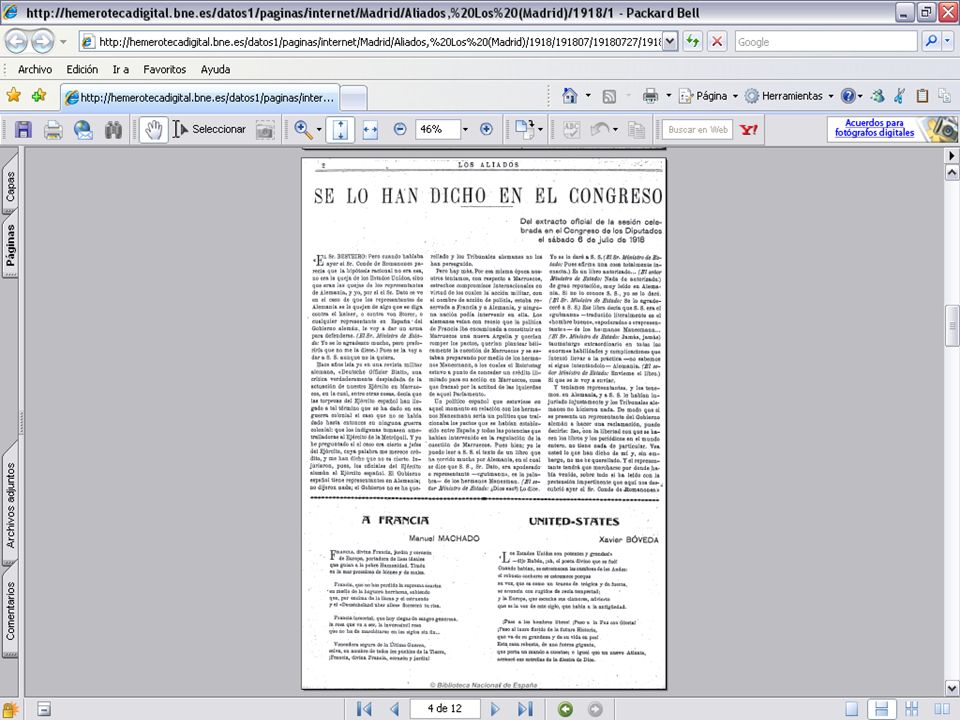This screenshot has height=720, width=960.
Task: Go to the first page
Action: (x=364, y=709)
